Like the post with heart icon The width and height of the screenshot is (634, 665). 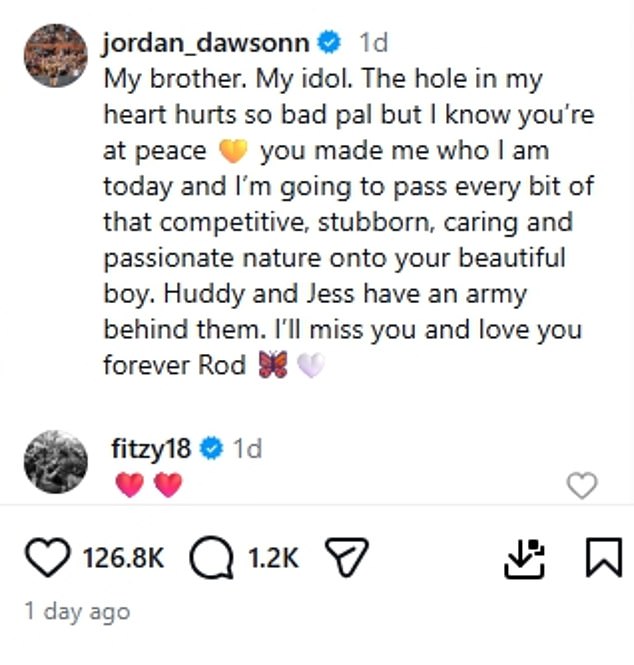pyautogui.click(x=47, y=557)
